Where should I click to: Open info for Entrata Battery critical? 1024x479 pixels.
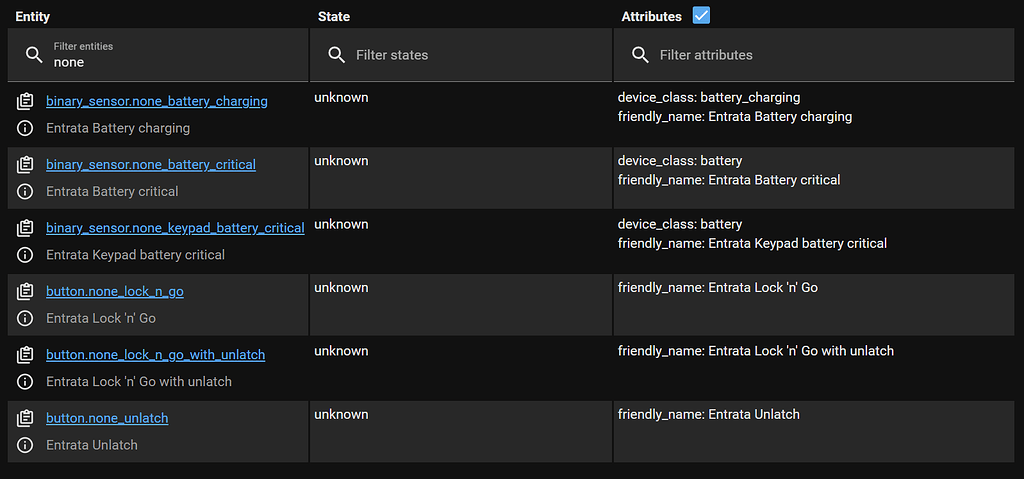click(x=26, y=191)
